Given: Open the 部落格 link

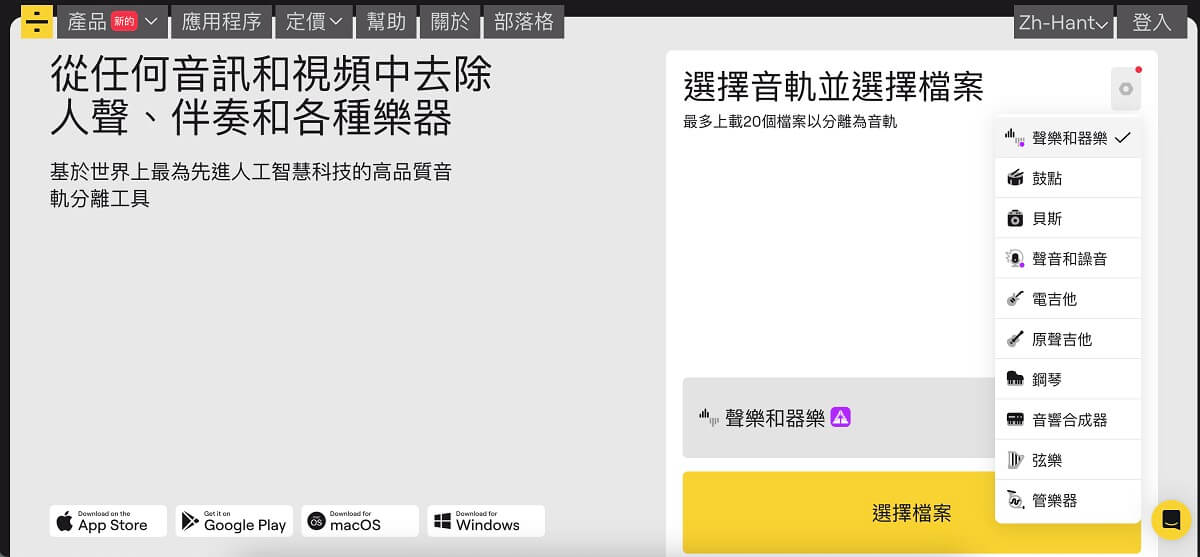Looking at the screenshot, I should point(524,21).
